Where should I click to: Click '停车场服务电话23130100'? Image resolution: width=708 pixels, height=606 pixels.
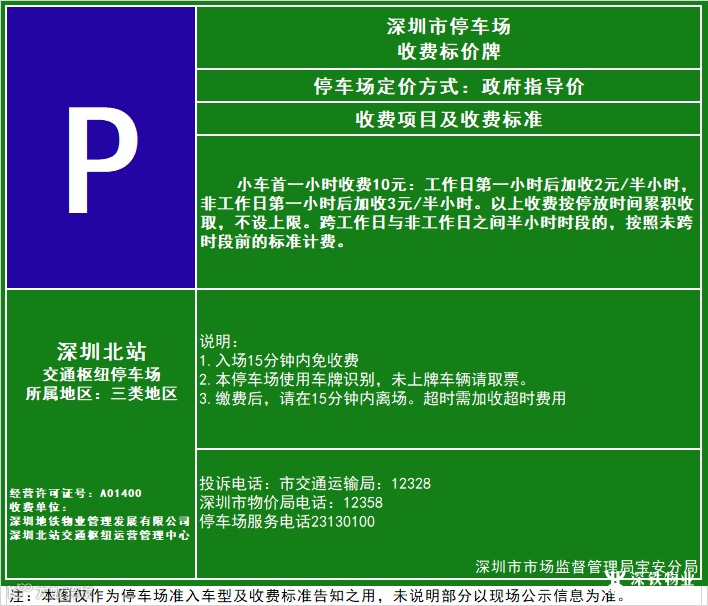(x=287, y=522)
